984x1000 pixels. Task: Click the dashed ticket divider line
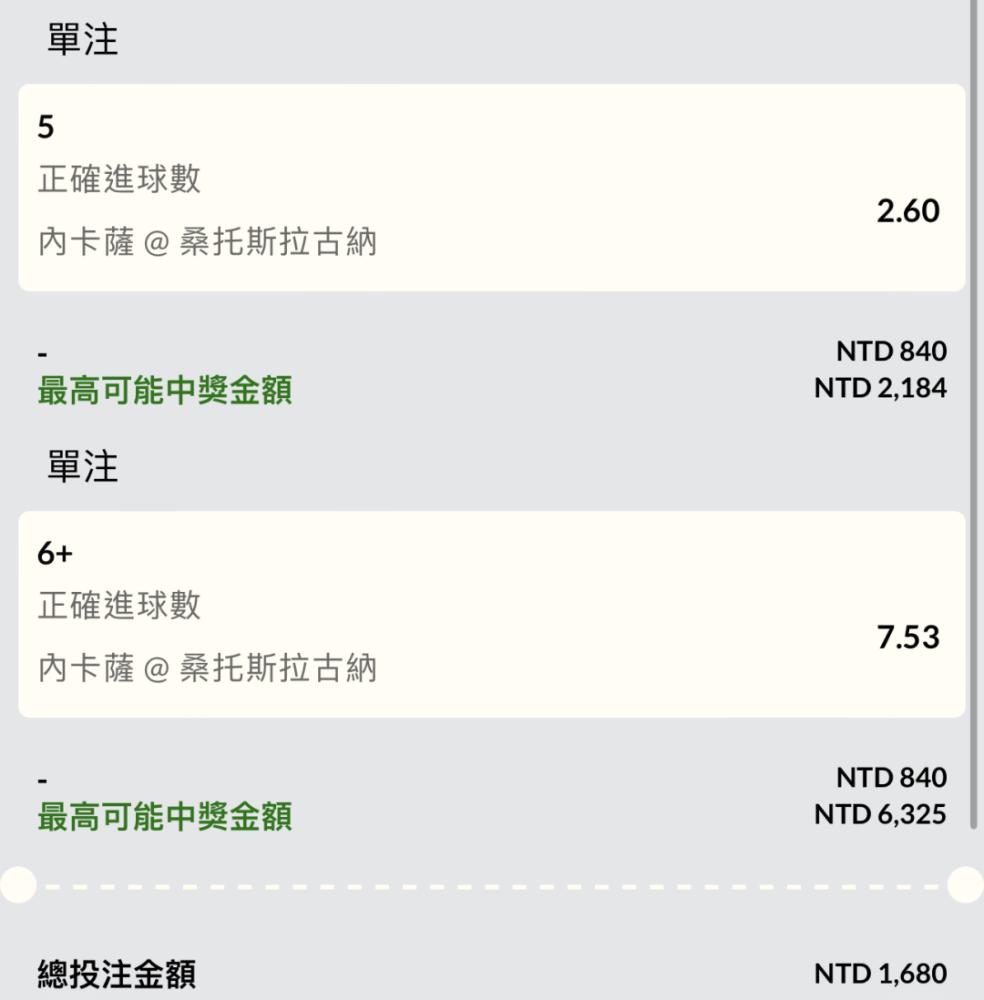[492, 886]
